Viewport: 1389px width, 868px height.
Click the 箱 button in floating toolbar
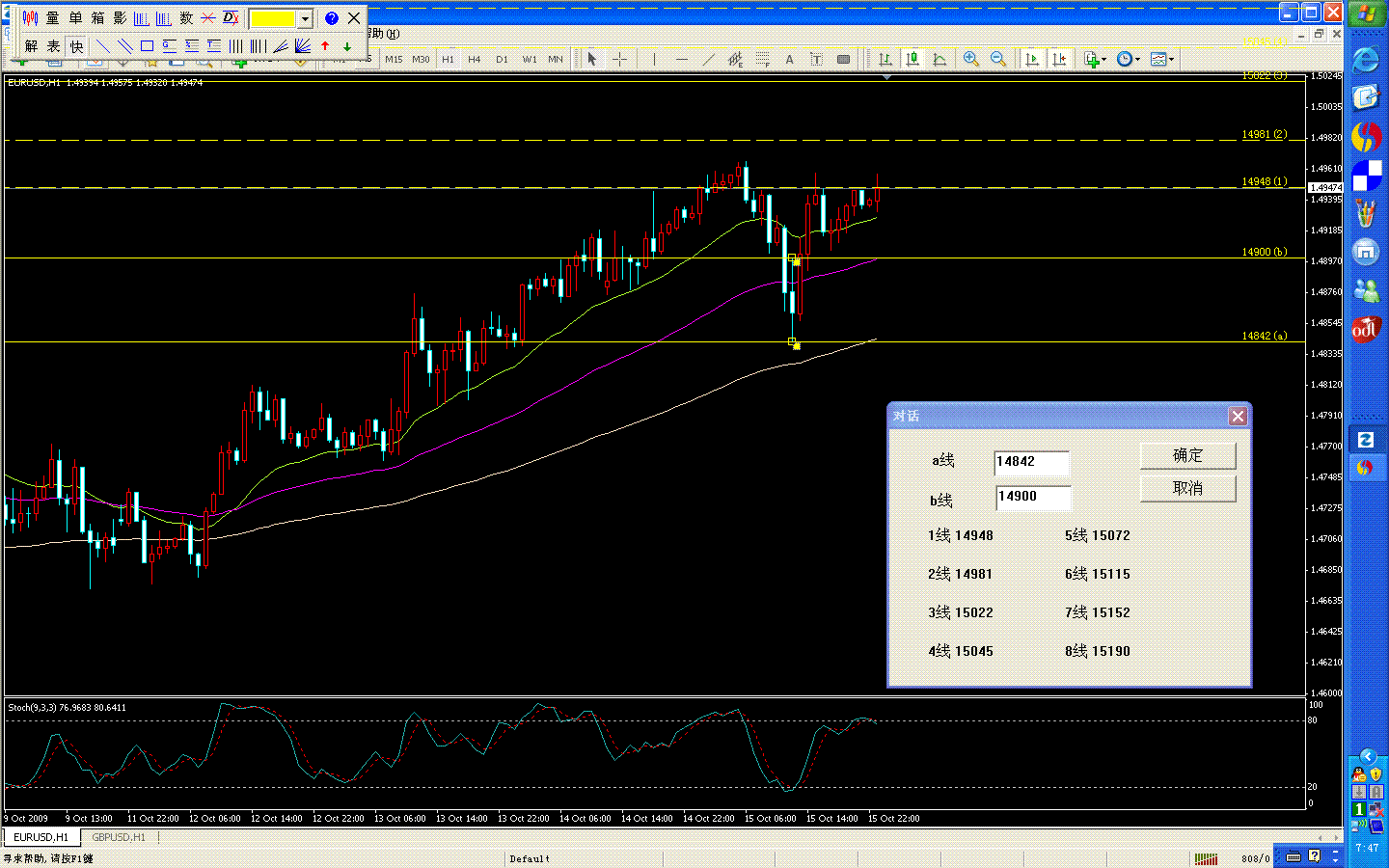tap(97, 18)
